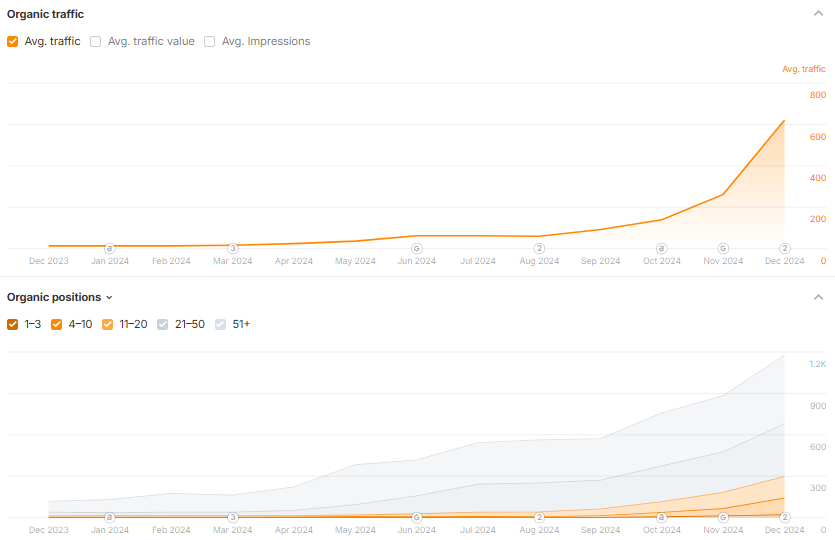Enable the Avg. Impressions checkbox

point(210,42)
